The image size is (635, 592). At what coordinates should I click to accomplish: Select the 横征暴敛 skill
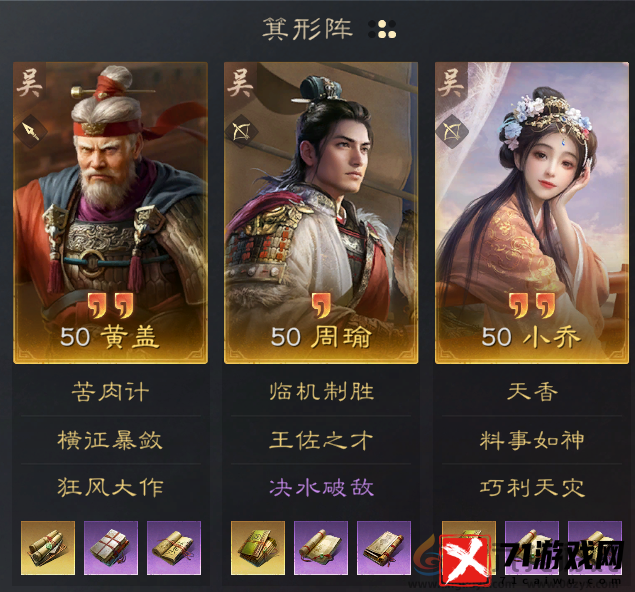click(110, 440)
